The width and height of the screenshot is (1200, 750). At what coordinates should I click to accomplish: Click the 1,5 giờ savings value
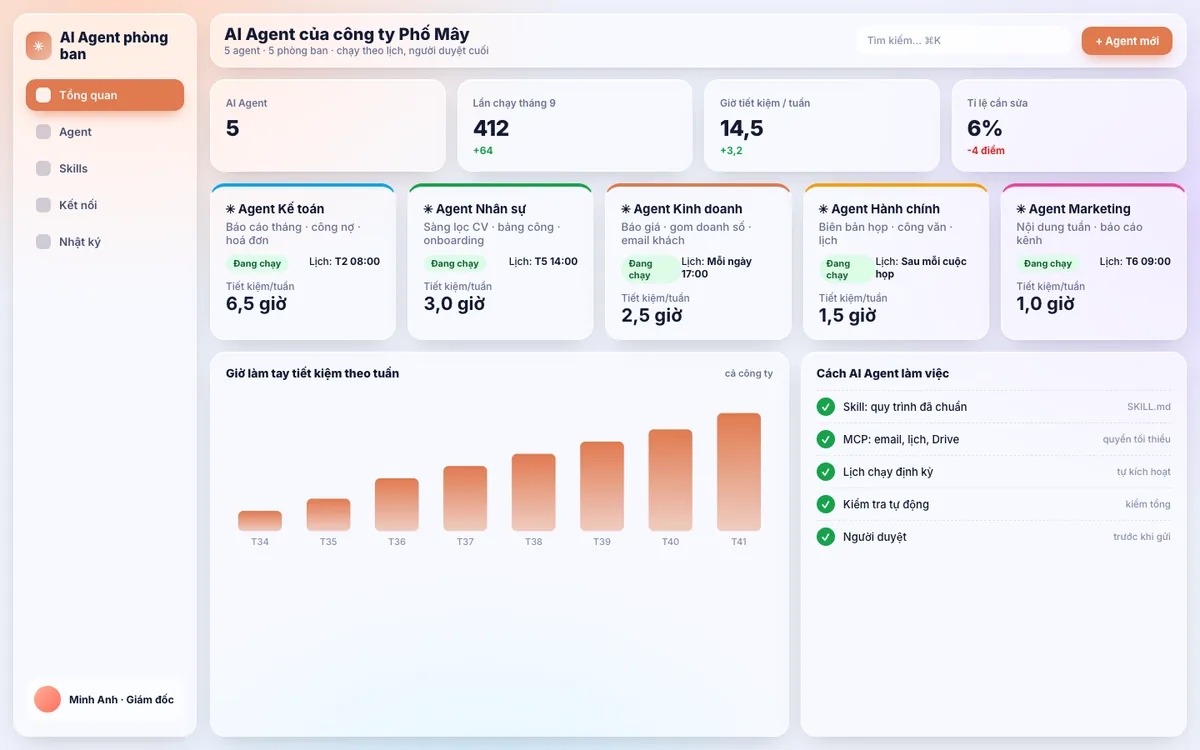tap(848, 316)
